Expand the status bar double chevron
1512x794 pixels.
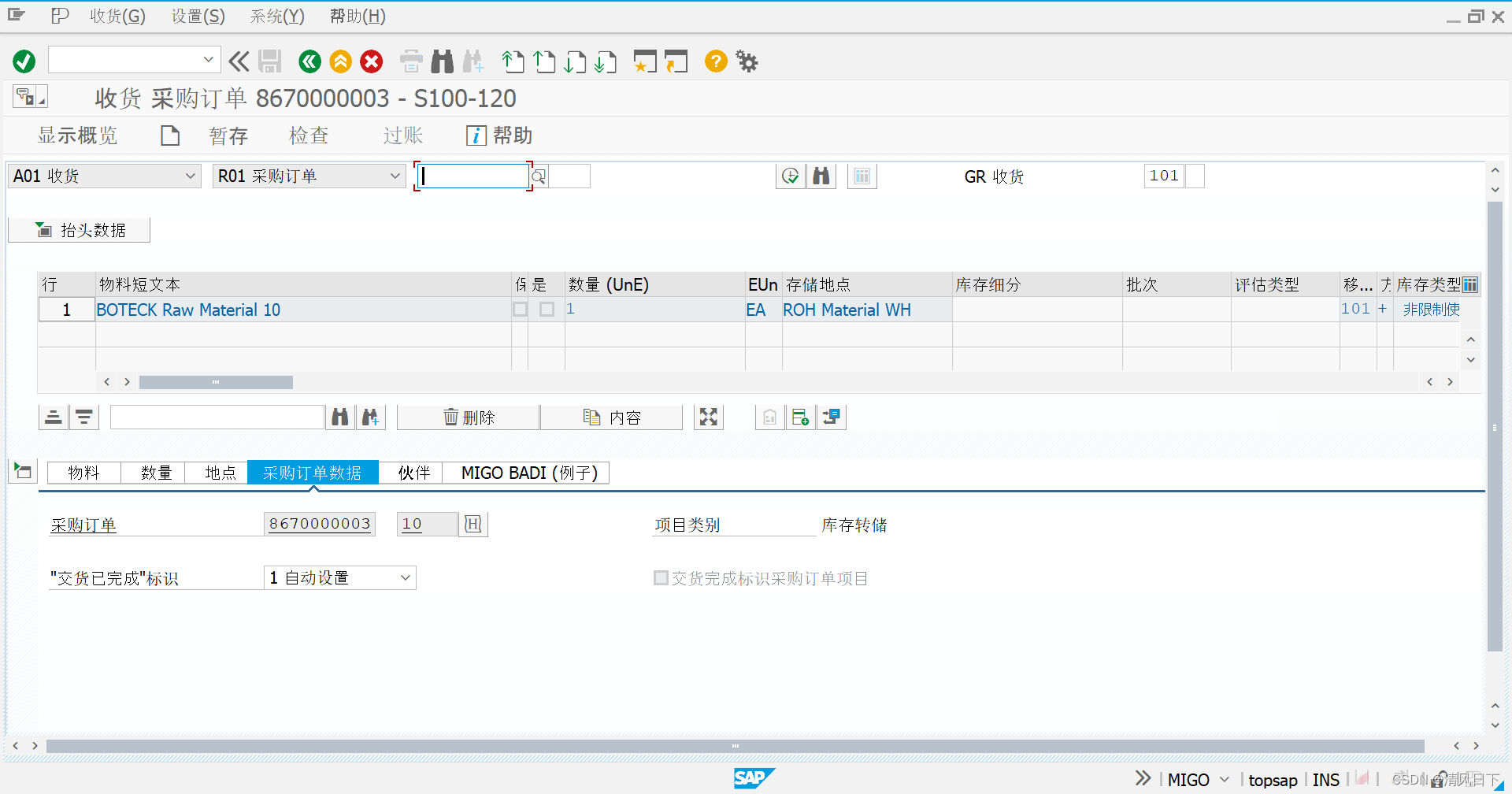coord(1143,778)
